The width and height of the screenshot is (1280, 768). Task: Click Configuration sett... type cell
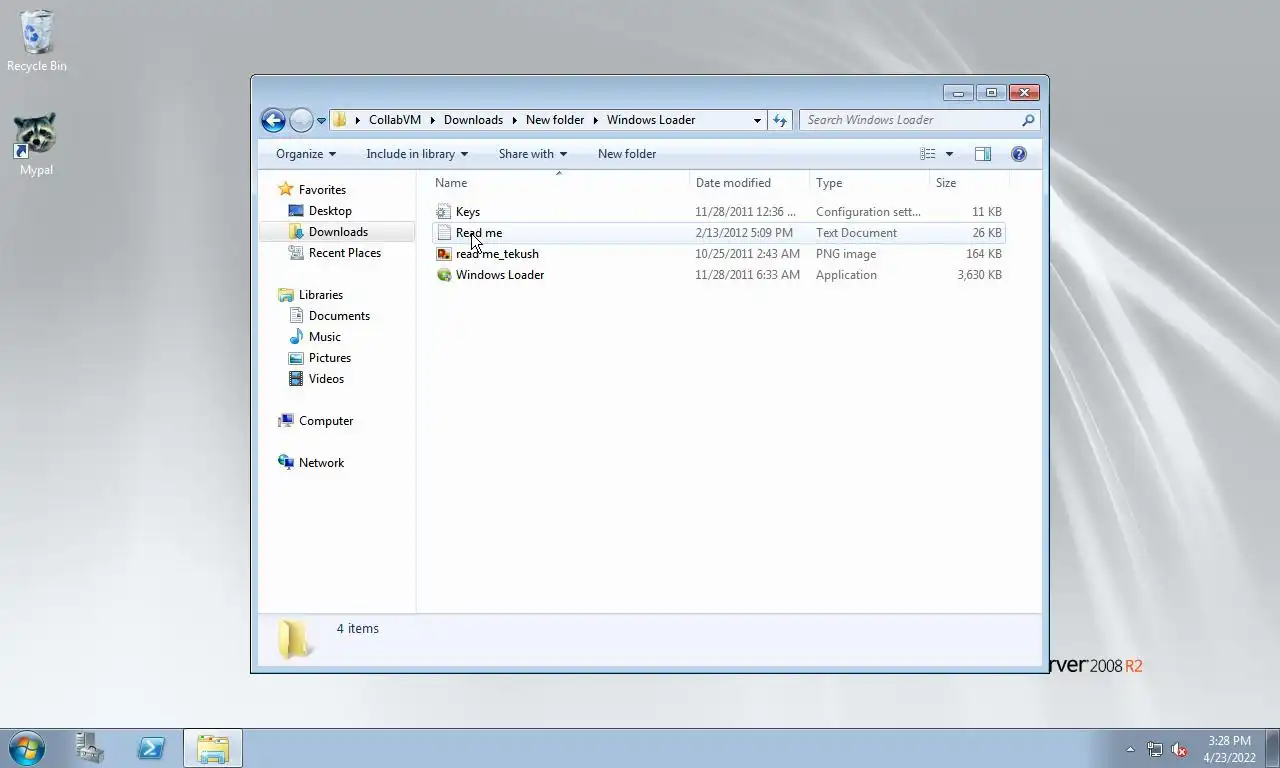[x=868, y=212]
